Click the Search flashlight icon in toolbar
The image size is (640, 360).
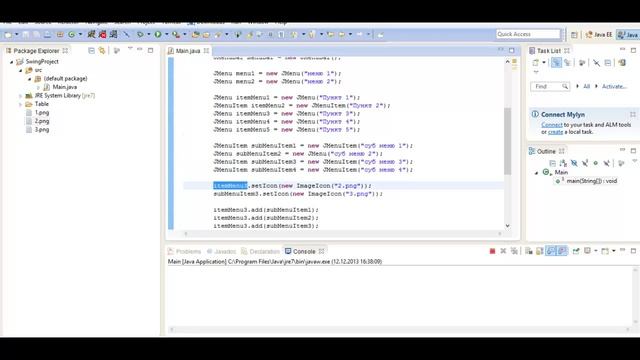click(218, 35)
